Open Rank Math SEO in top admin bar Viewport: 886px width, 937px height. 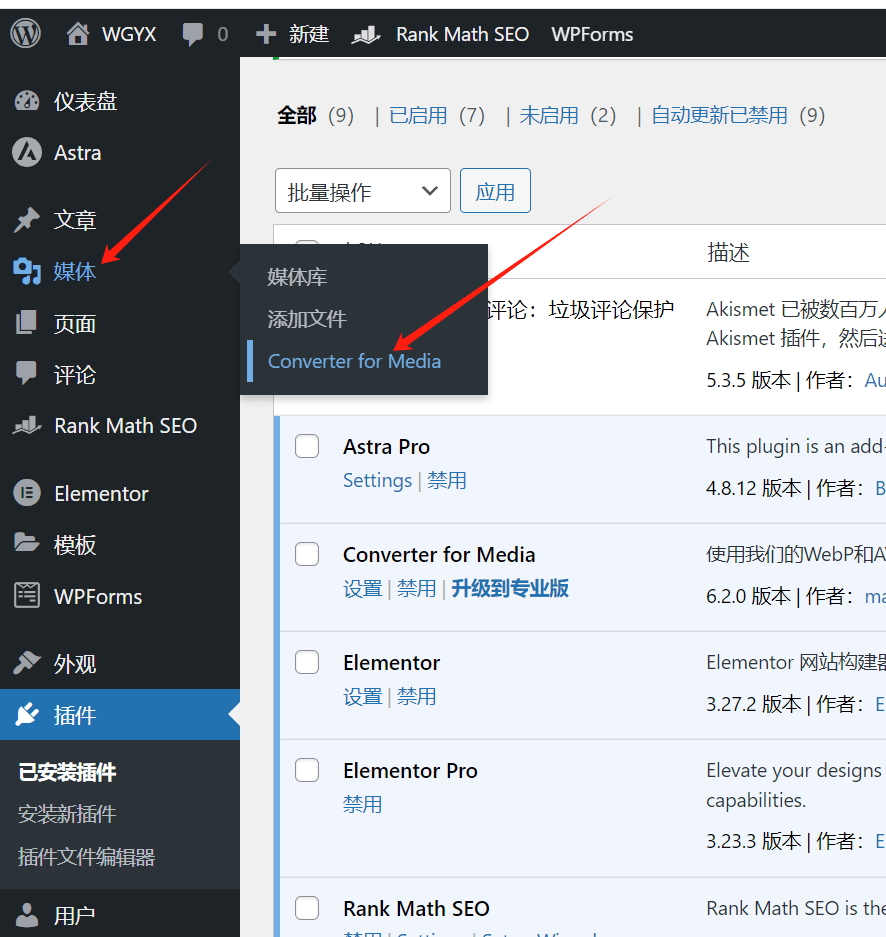coord(462,34)
